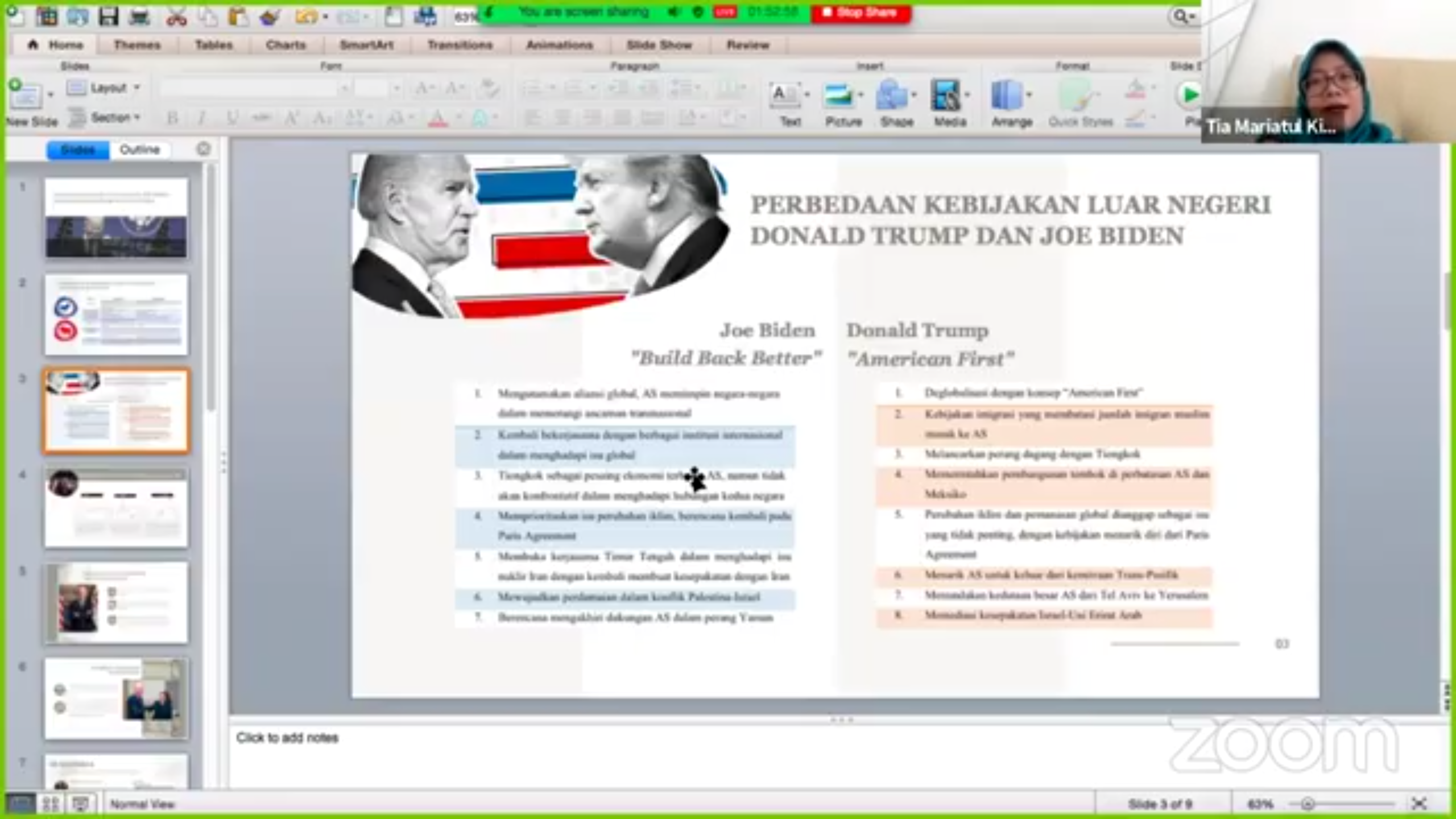The image size is (1456, 819).
Task: Toggle Underline formatting
Action: (x=231, y=118)
